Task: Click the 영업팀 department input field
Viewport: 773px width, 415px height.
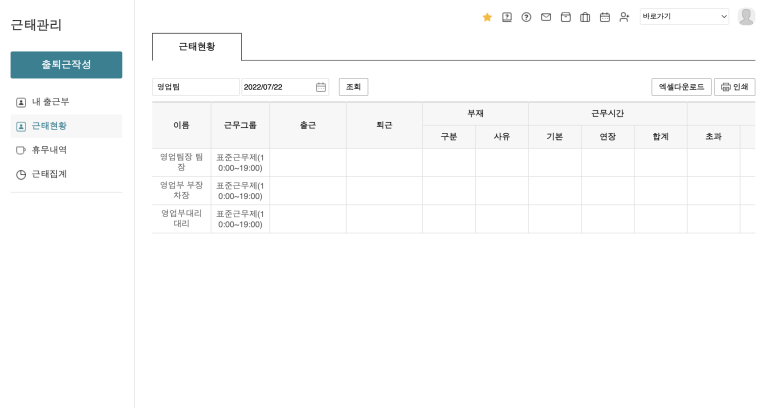Action: 195,87
